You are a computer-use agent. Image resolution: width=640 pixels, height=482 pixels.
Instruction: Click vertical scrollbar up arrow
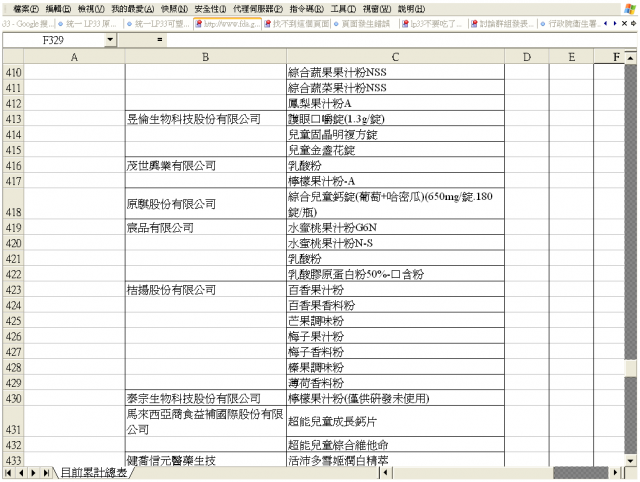(631, 58)
